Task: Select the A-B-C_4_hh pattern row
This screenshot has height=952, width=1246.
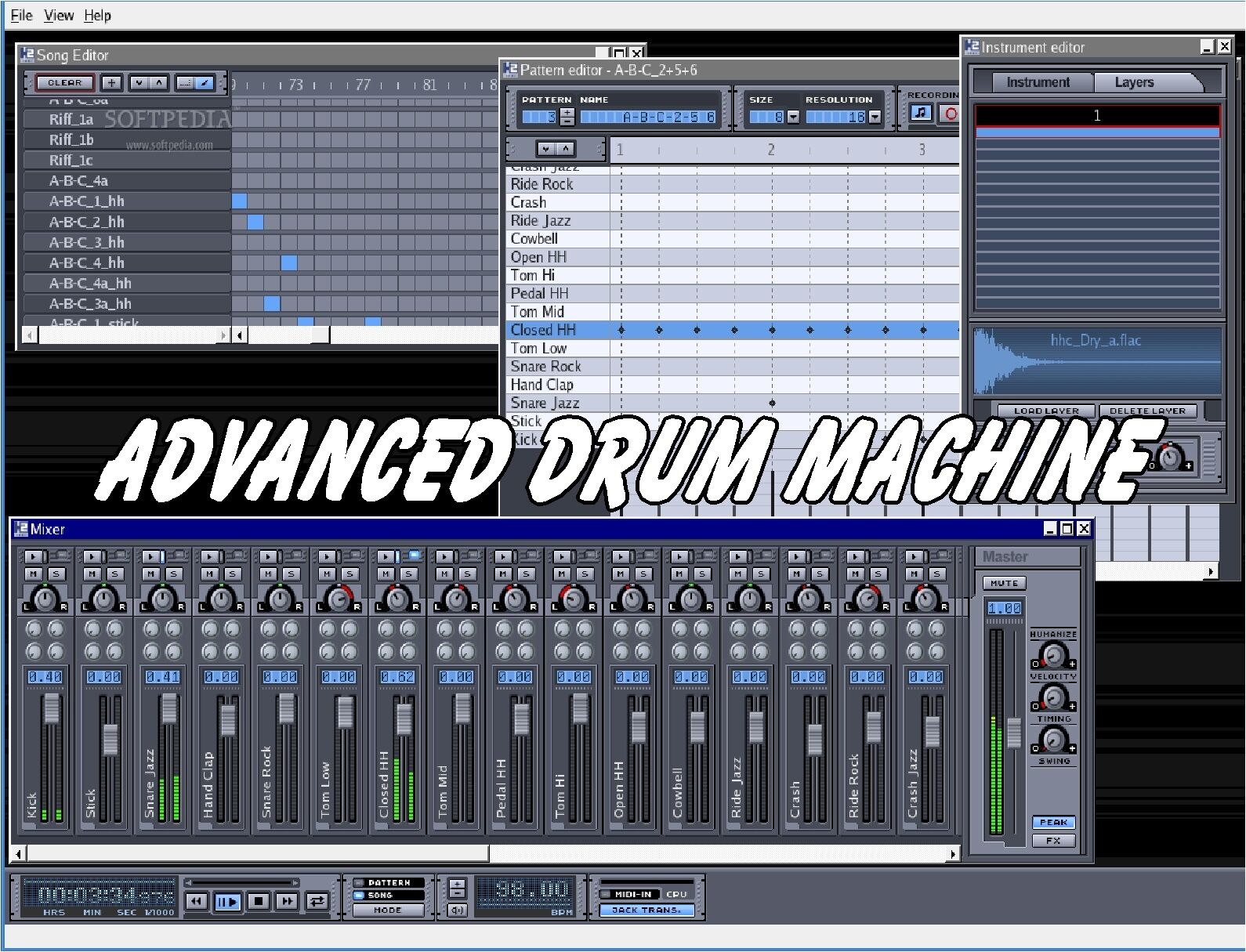Action: click(x=127, y=263)
